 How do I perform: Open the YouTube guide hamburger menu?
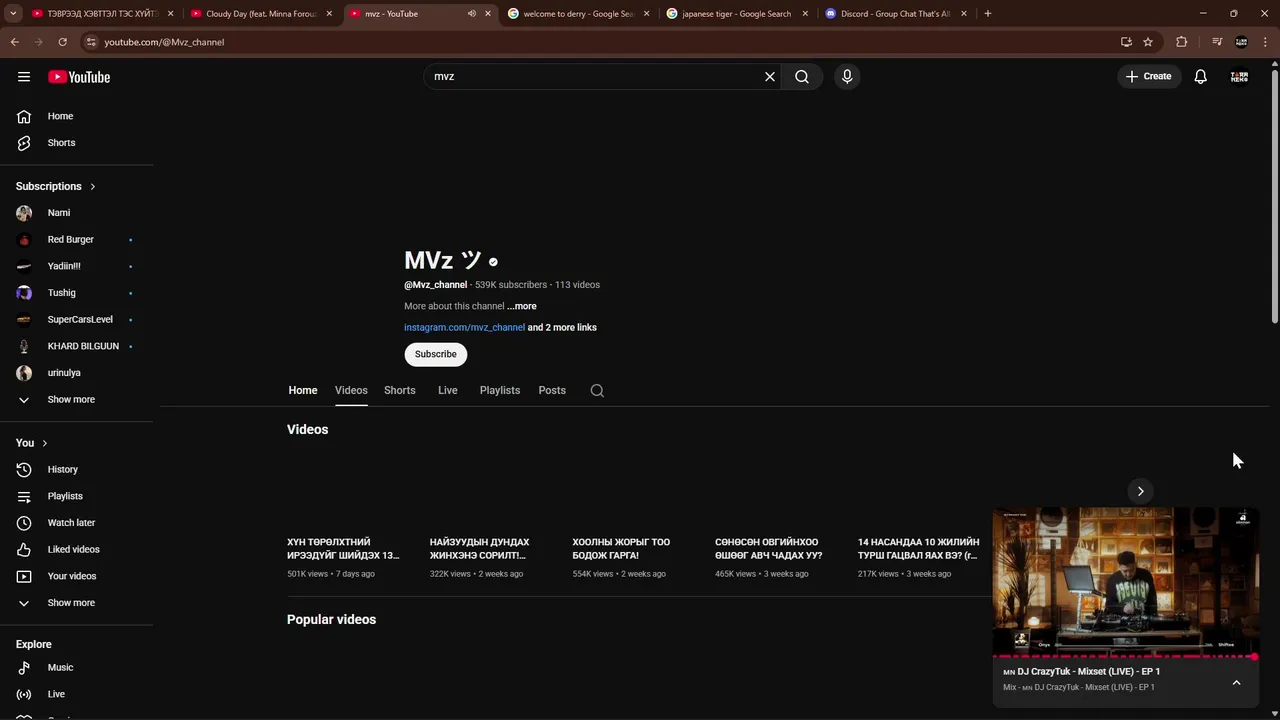(24, 77)
